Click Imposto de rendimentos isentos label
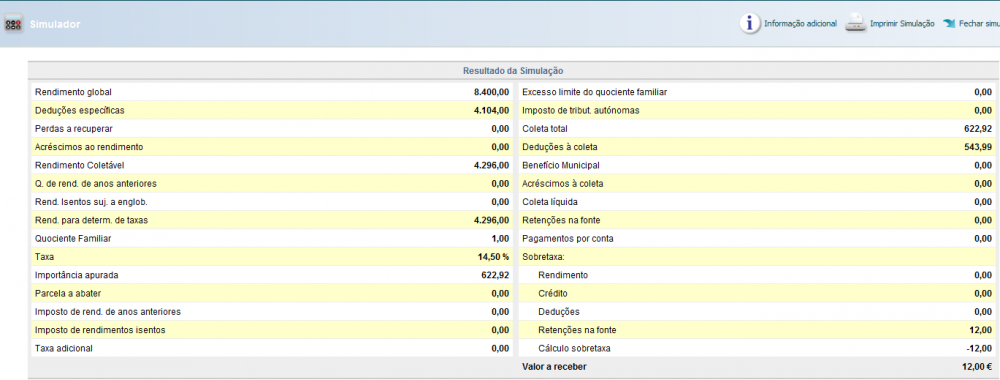 [101, 330]
